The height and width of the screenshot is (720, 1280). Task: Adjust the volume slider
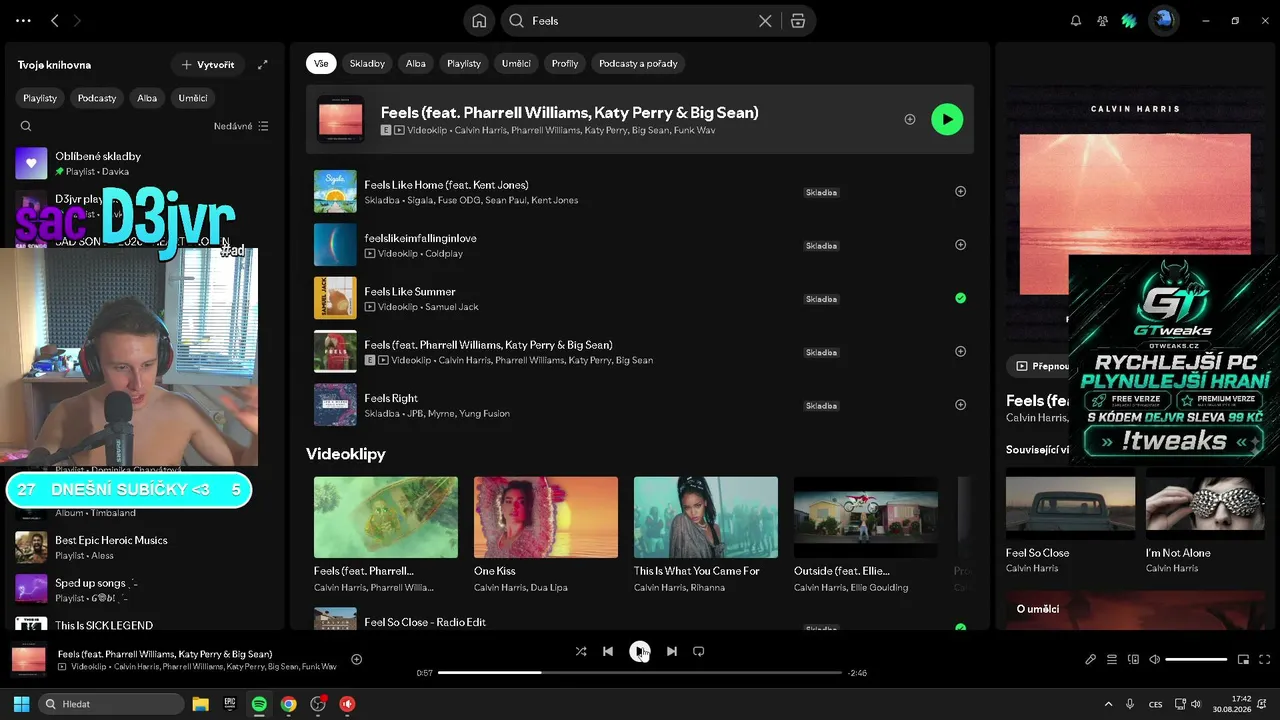(1196, 659)
